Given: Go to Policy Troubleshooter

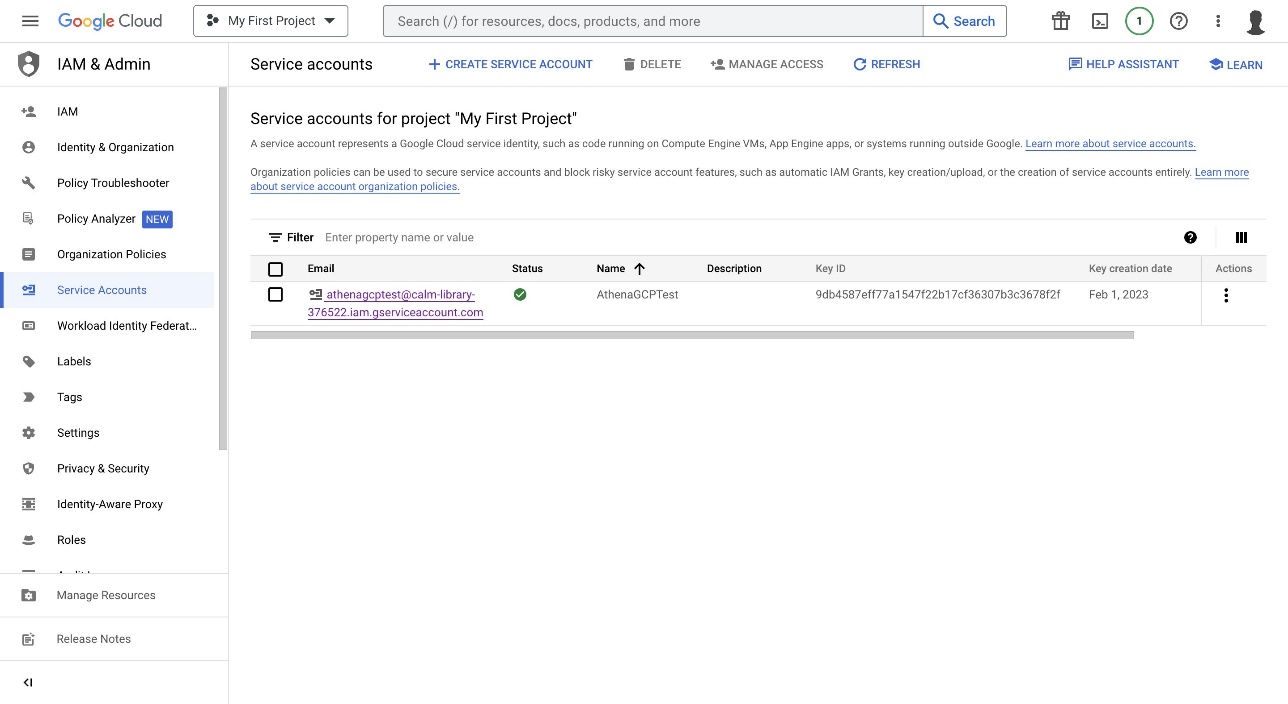Looking at the screenshot, I should pyautogui.click(x=113, y=183).
